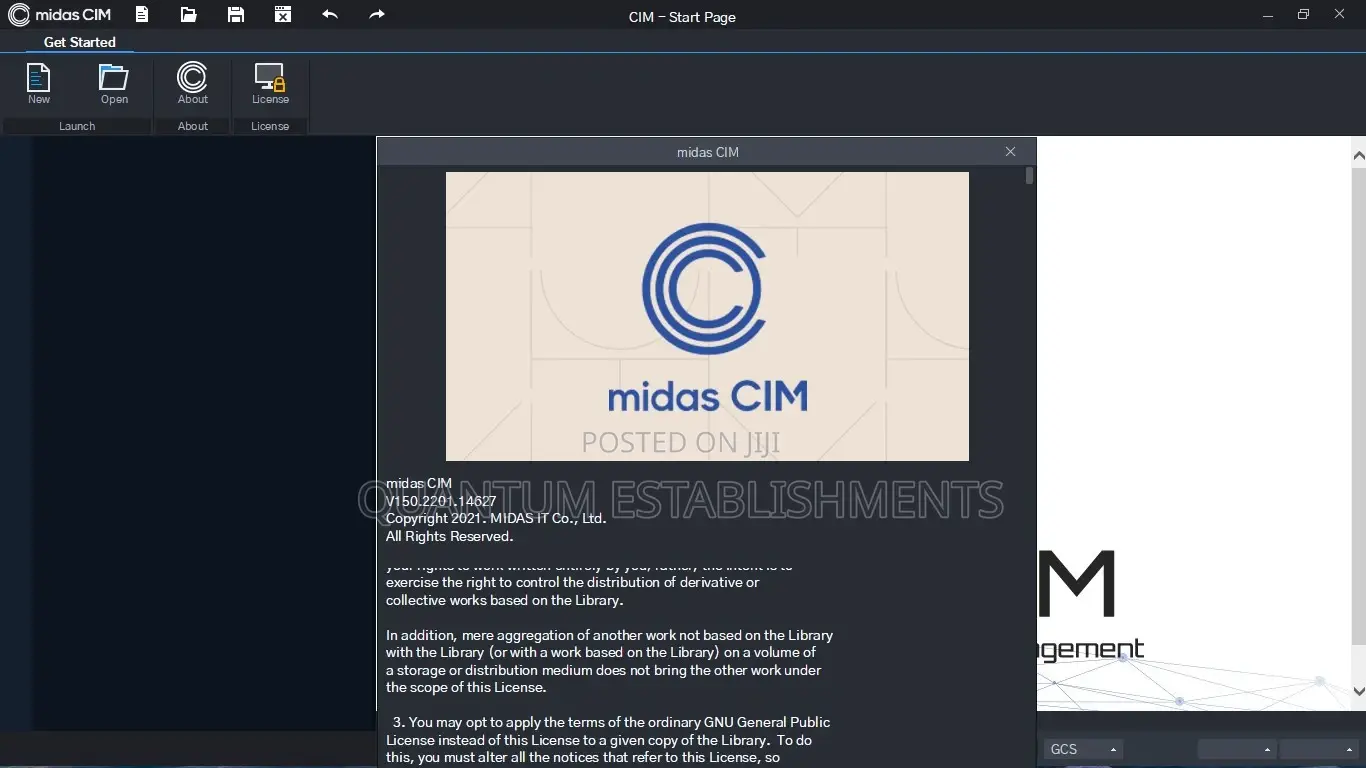Click the License ribbon icon
The width and height of the screenshot is (1366, 768).
point(270,84)
